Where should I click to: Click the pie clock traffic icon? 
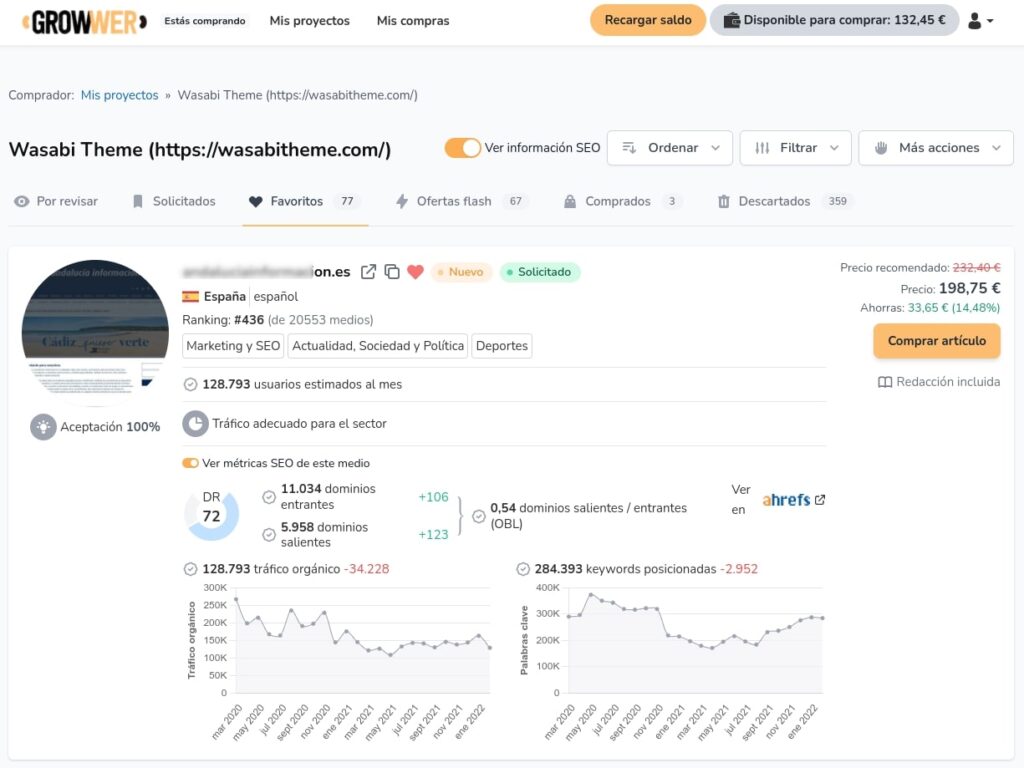195,424
